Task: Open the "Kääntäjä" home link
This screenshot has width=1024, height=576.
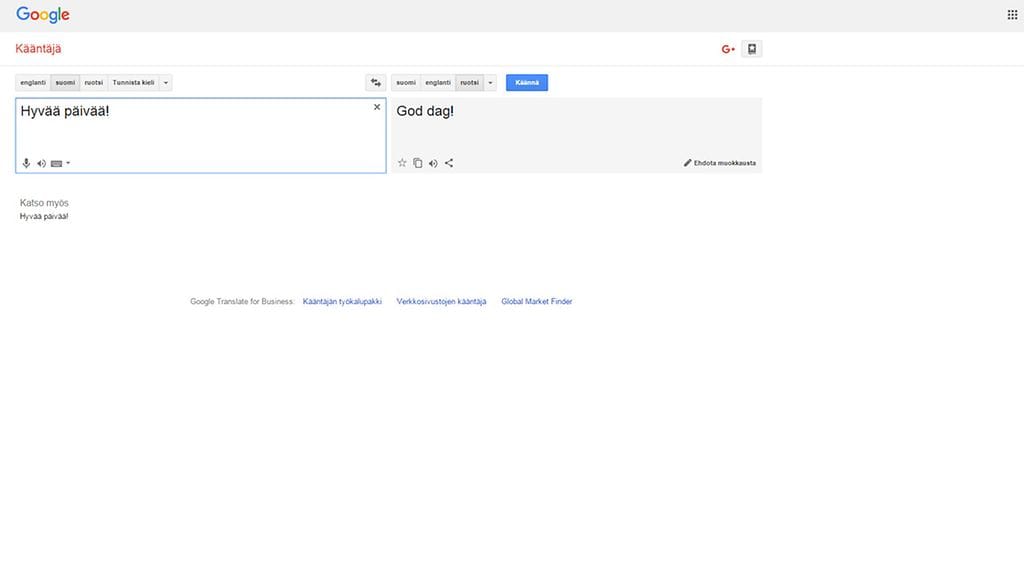Action: point(38,48)
